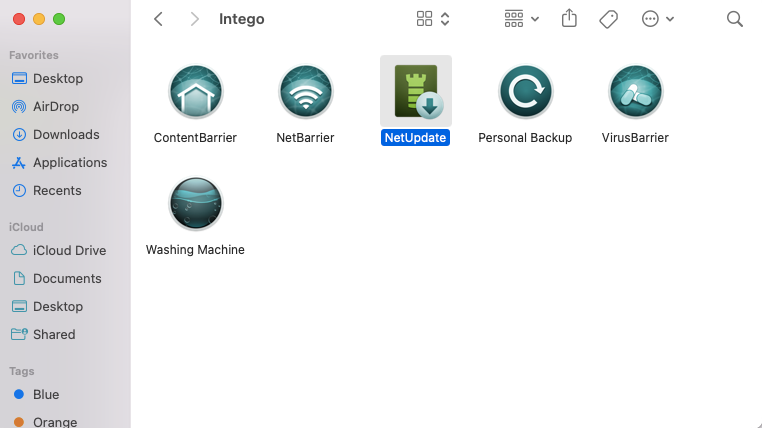Click the Favorites section header
The width and height of the screenshot is (762, 428).
[x=34, y=55]
